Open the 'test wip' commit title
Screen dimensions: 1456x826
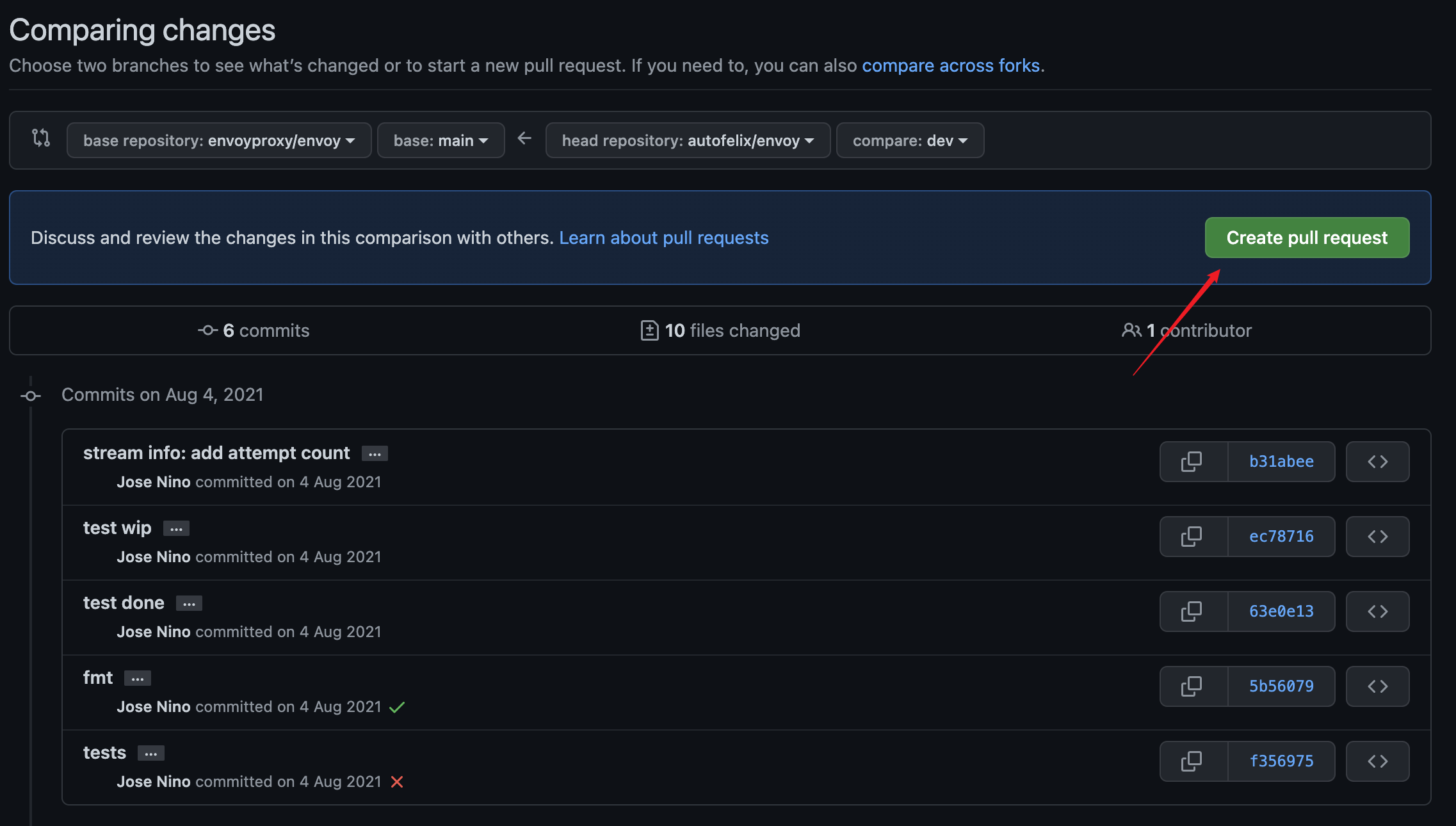point(117,528)
